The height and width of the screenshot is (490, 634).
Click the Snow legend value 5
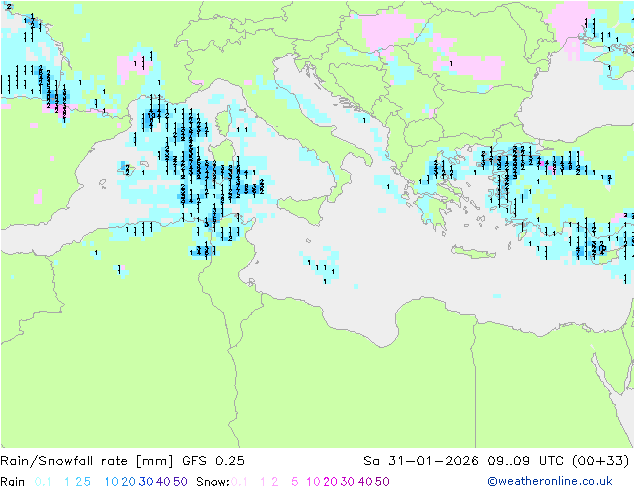pyautogui.click(x=295, y=482)
